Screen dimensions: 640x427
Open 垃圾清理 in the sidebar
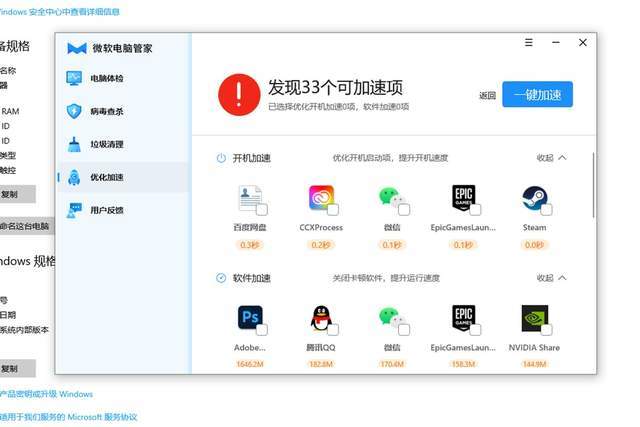(x=124, y=144)
